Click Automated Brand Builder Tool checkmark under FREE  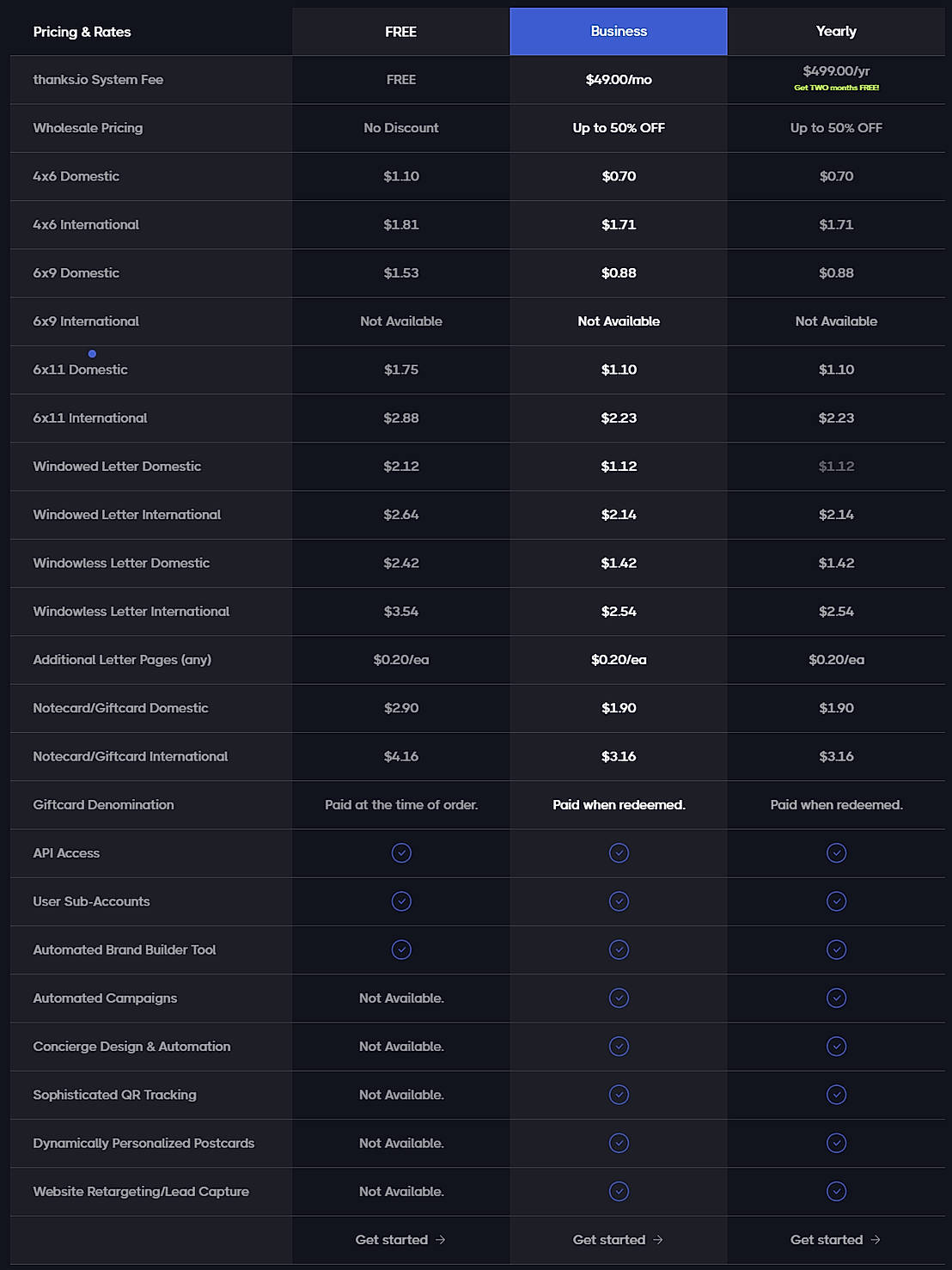tap(401, 949)
